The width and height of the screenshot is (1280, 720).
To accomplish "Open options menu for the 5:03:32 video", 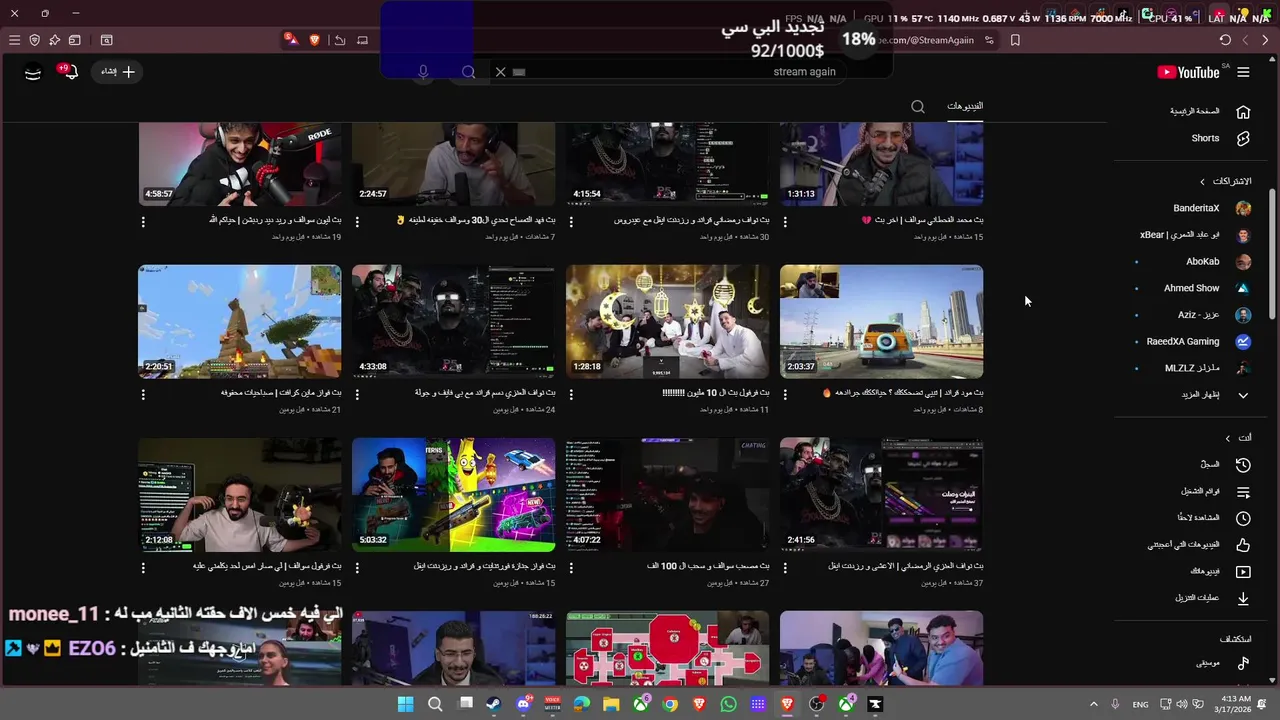I will (357, 567).
